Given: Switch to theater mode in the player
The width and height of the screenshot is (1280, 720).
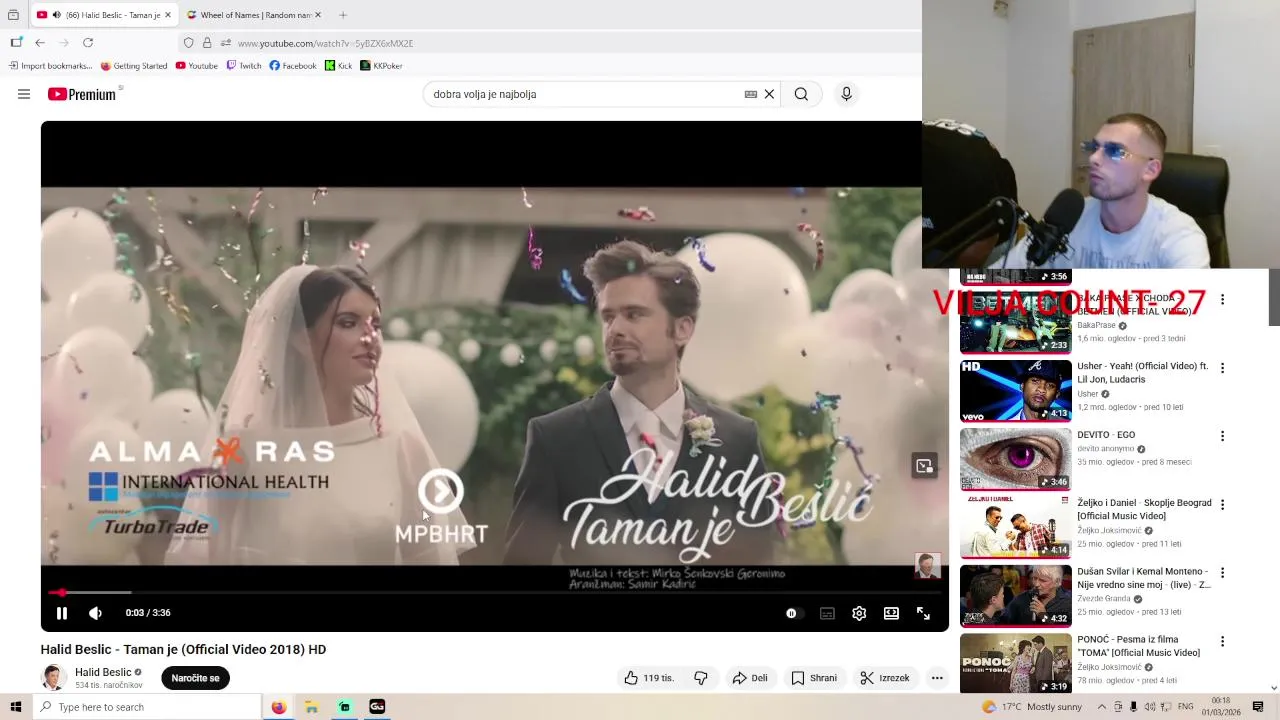Looking at the screenshot, I should coord(891,613).
